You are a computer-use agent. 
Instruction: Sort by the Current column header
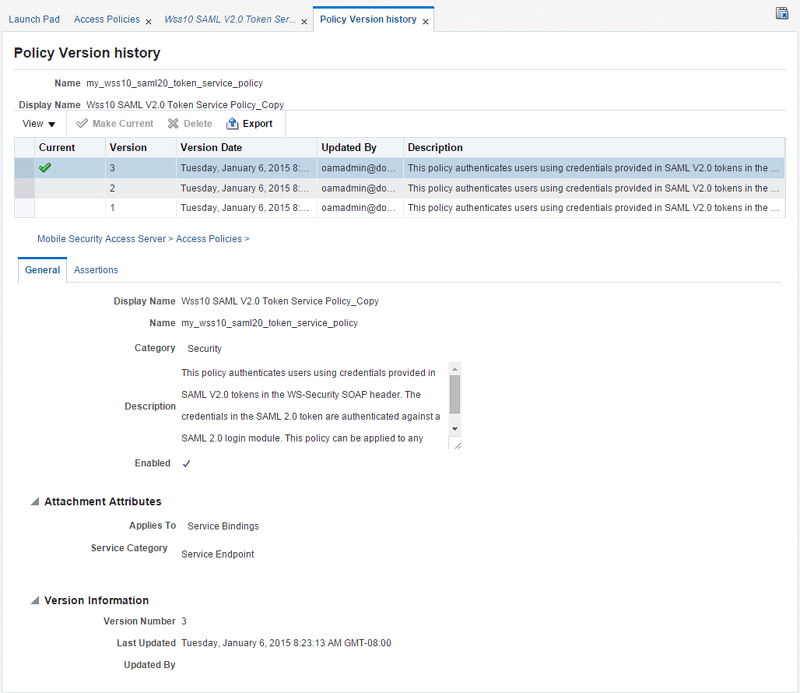pyautogui.click(x=70, y=147)
